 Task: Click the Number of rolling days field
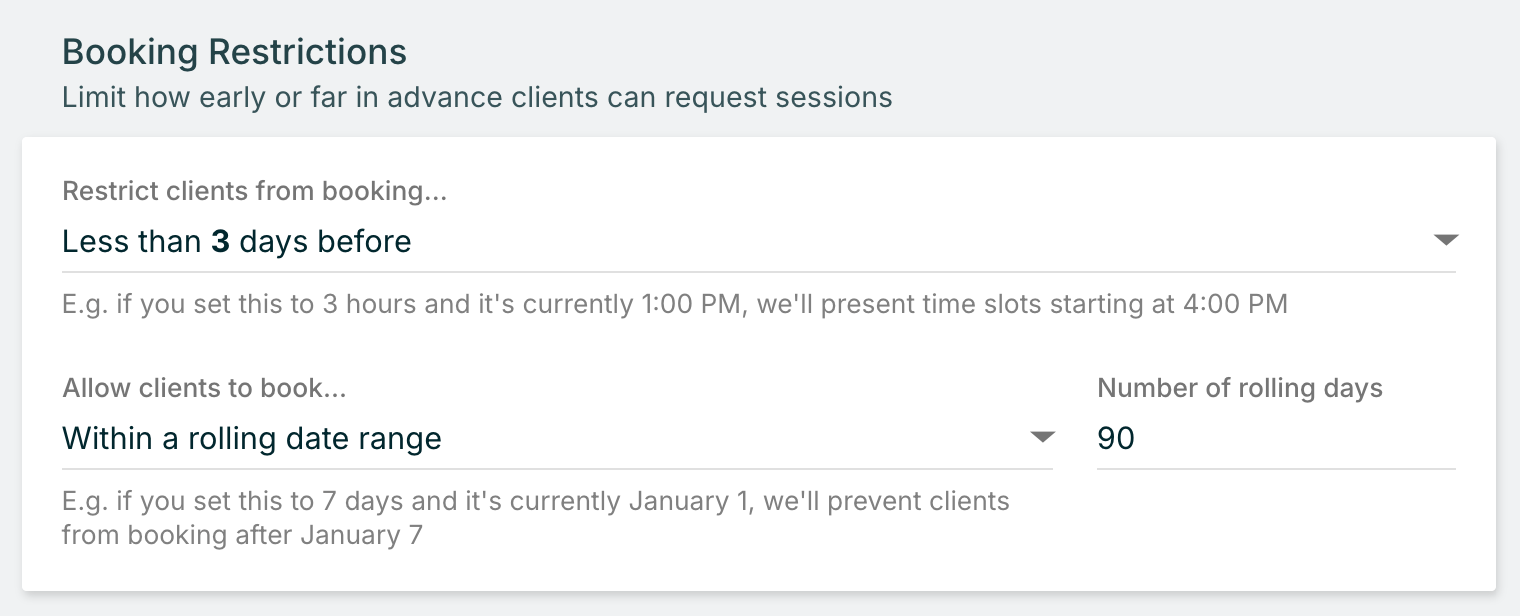[1275, 439]
